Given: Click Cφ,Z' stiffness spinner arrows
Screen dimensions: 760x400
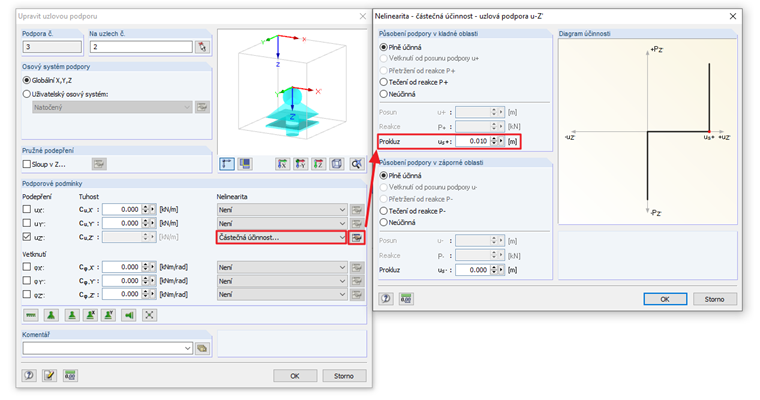Looking at the screenshot, I should click(x=145, y=294).
